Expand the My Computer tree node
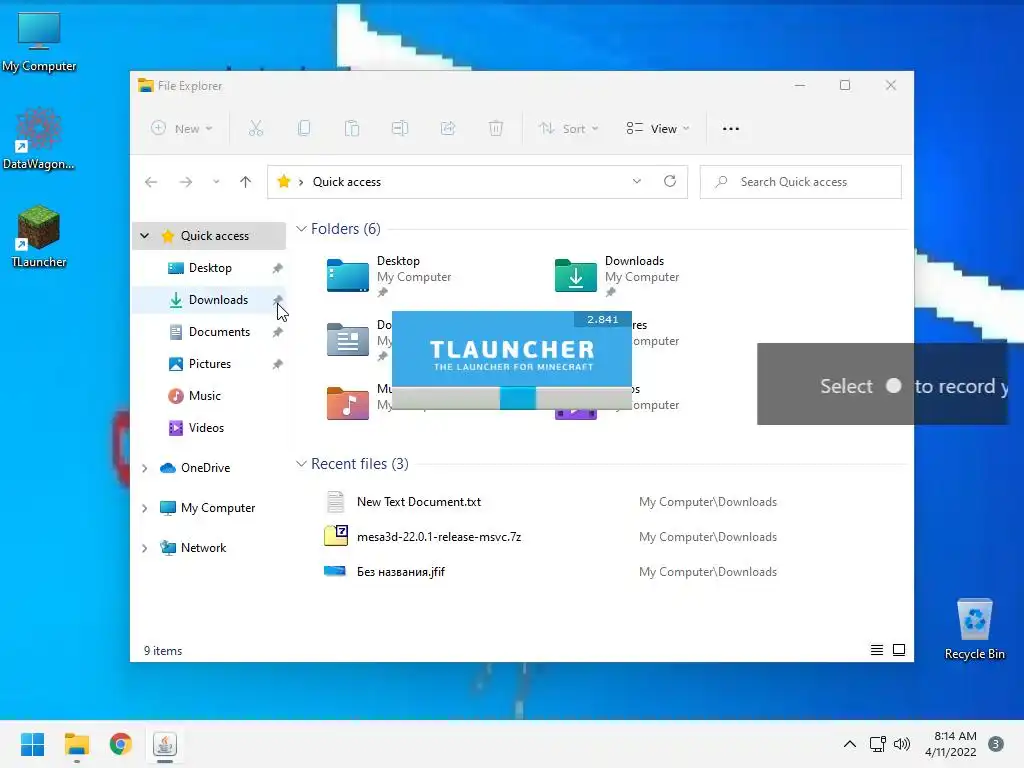 (145, 508)
